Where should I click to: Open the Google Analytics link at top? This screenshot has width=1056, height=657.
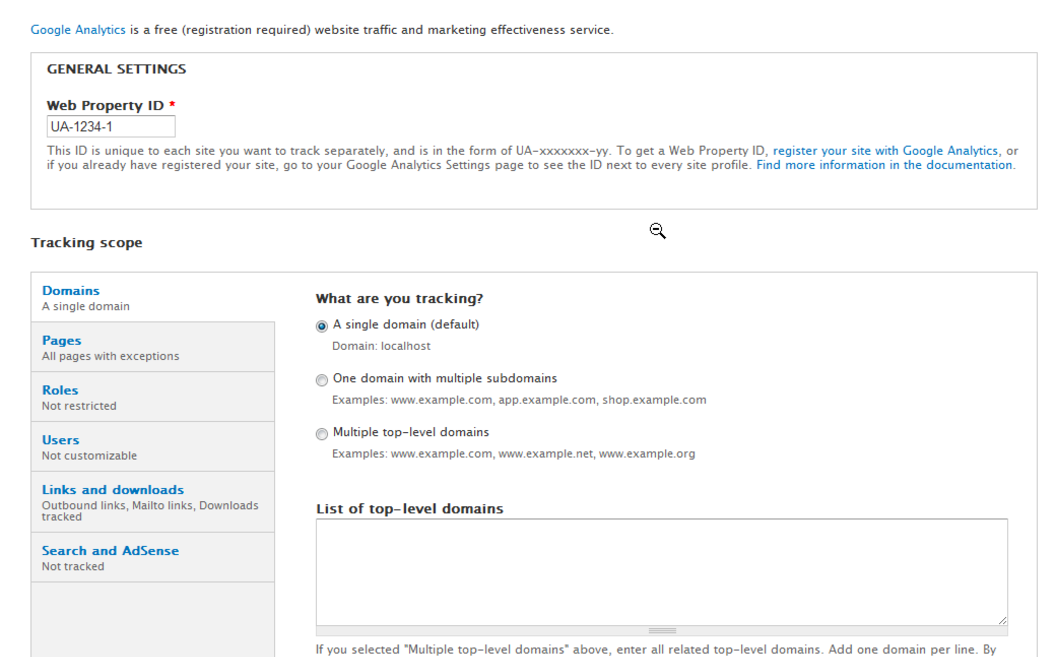77,29
